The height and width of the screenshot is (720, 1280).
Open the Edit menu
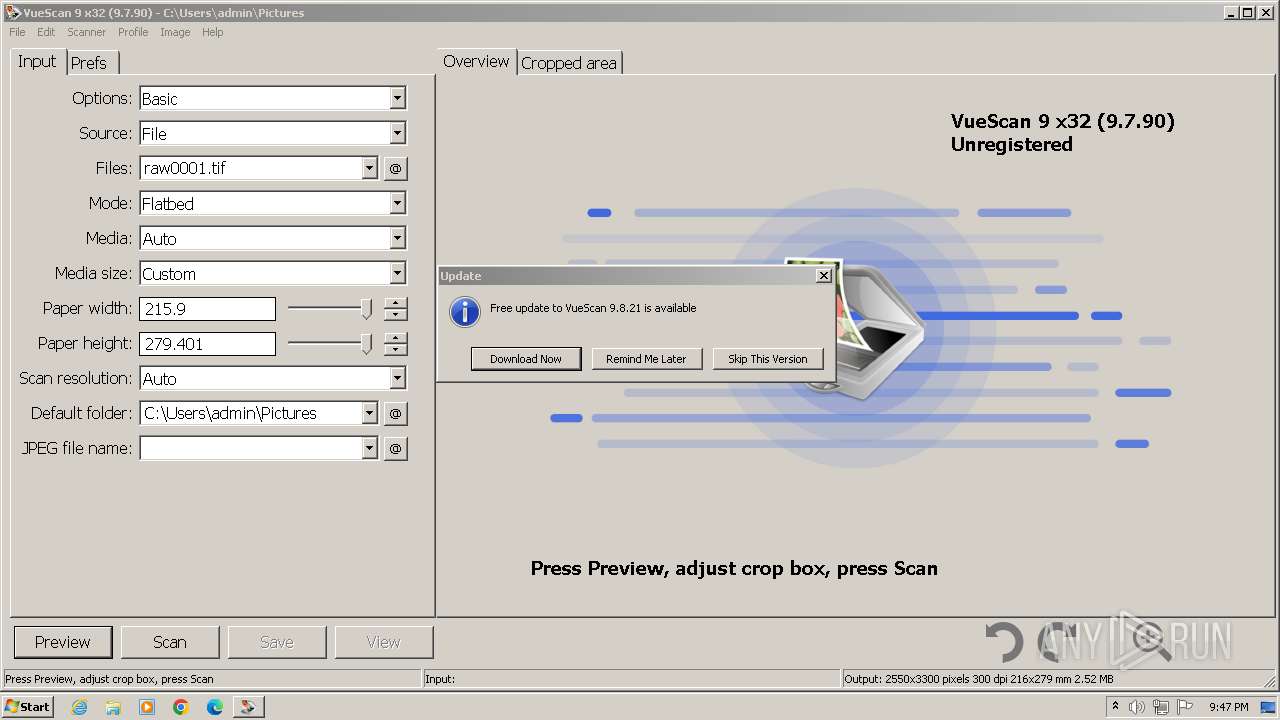(46, 32)
